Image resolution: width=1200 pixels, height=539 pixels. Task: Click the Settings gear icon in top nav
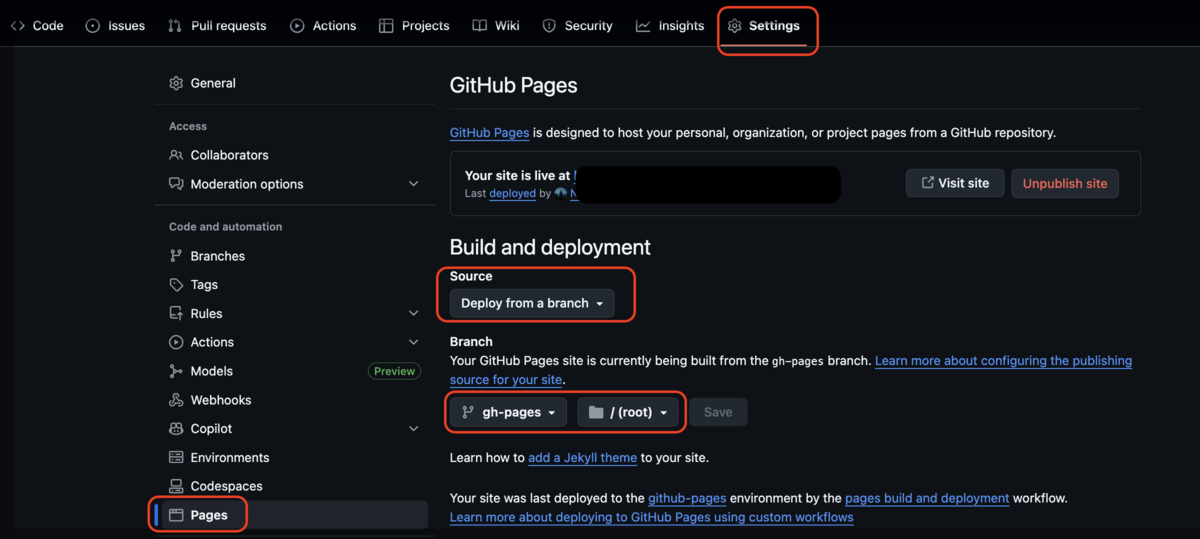click(735, 26)
